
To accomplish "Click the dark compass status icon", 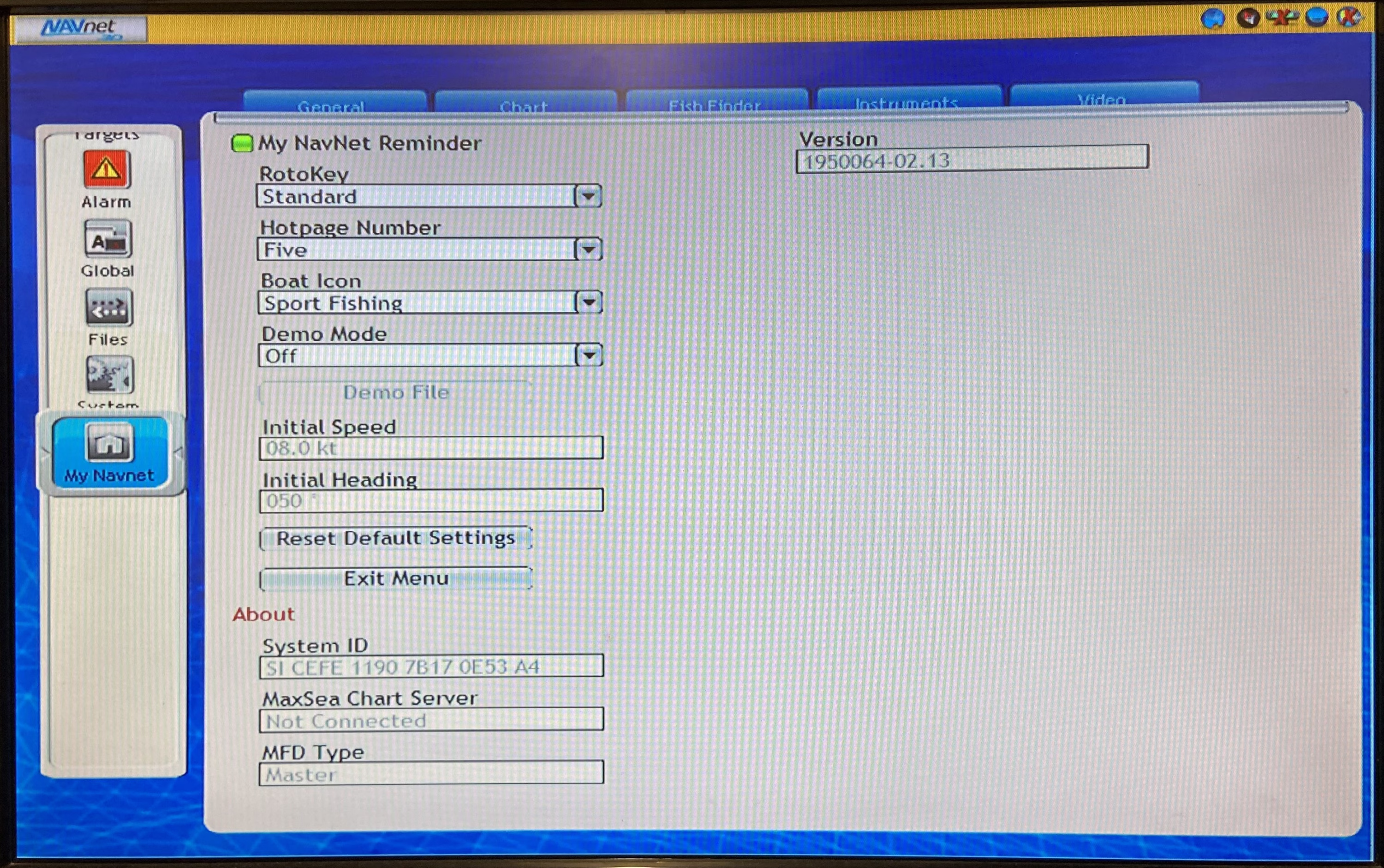I will [1247, 18].
